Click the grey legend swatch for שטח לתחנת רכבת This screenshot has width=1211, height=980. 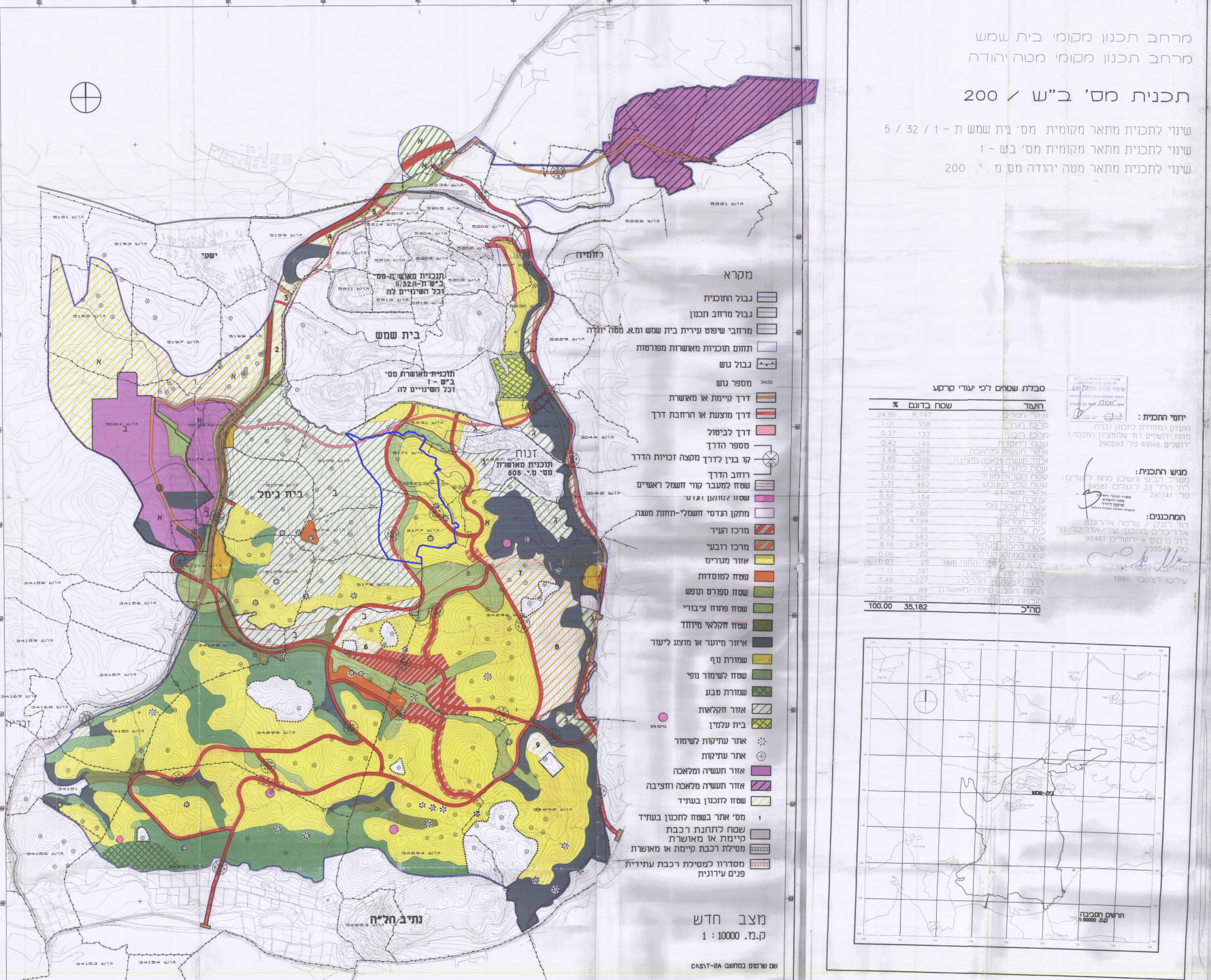pyautogui.click(x=760, y=834)
